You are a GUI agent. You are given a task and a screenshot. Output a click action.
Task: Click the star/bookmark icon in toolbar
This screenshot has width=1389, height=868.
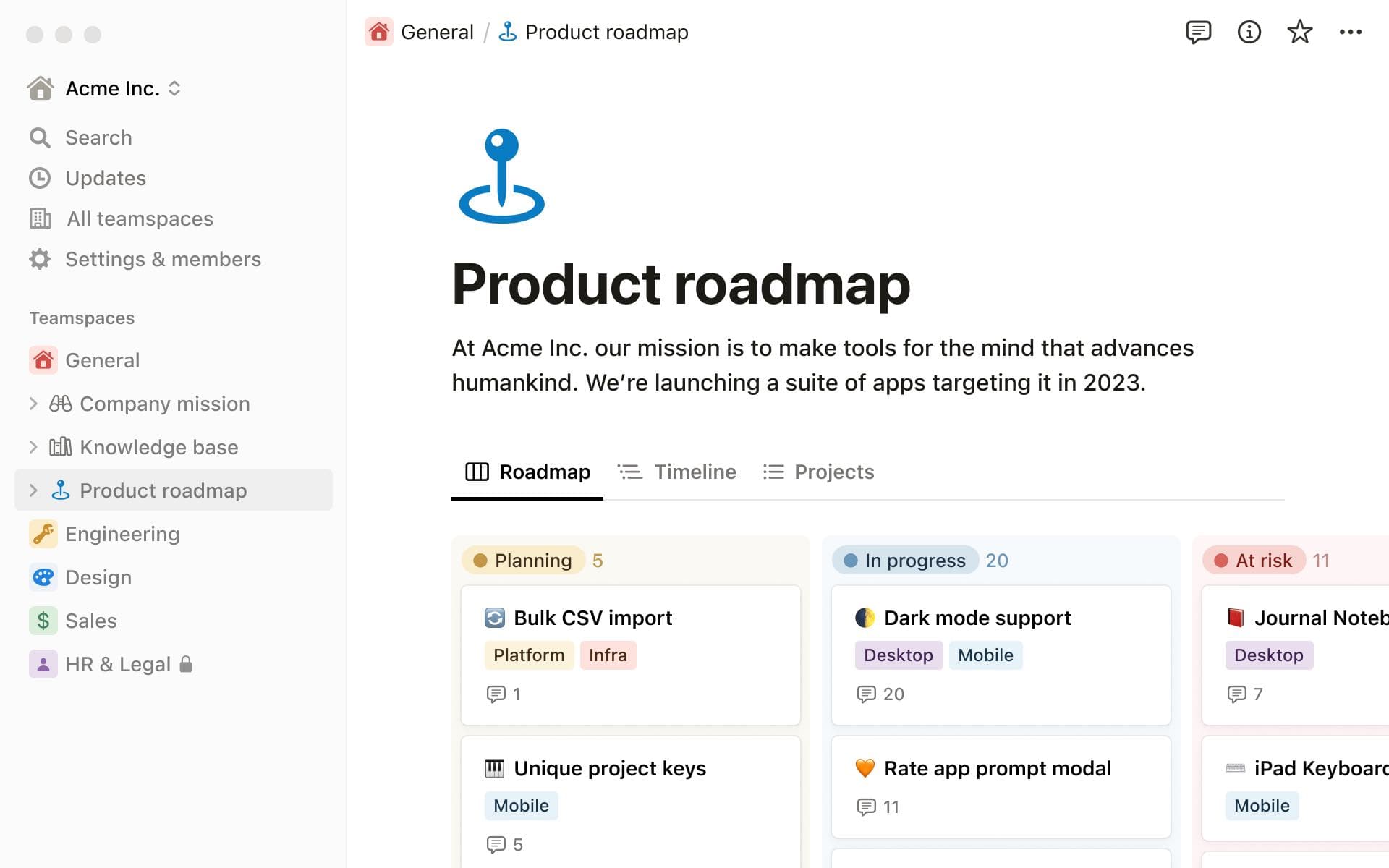click(1301, 32)
